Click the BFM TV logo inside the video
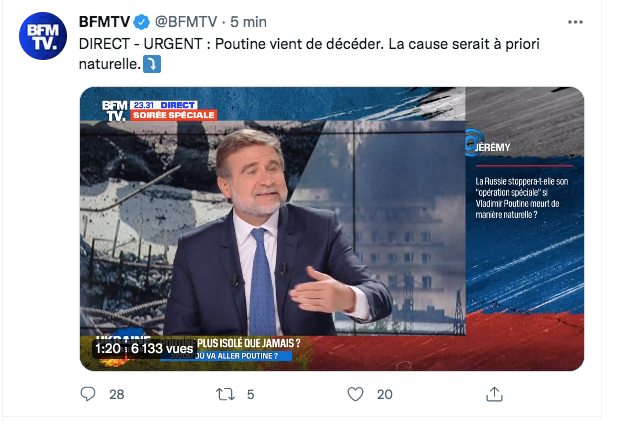Screen dimensions: 624x421 point(114,110)
